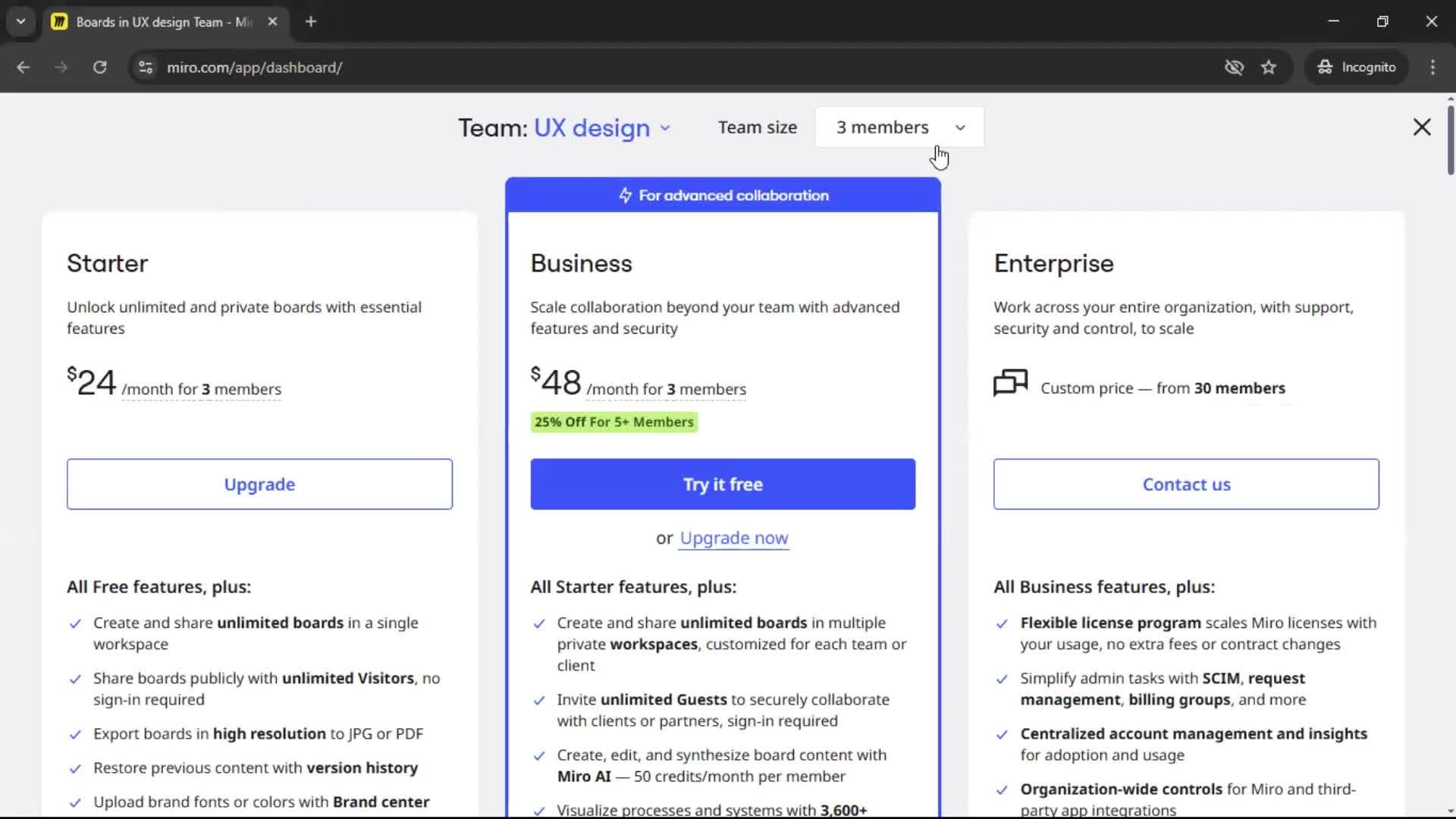Image resolution: width=1456 pixels, height=819 pixels.
Task: Click the checkmark beside Share boards publicly
Action: (75, 679)
